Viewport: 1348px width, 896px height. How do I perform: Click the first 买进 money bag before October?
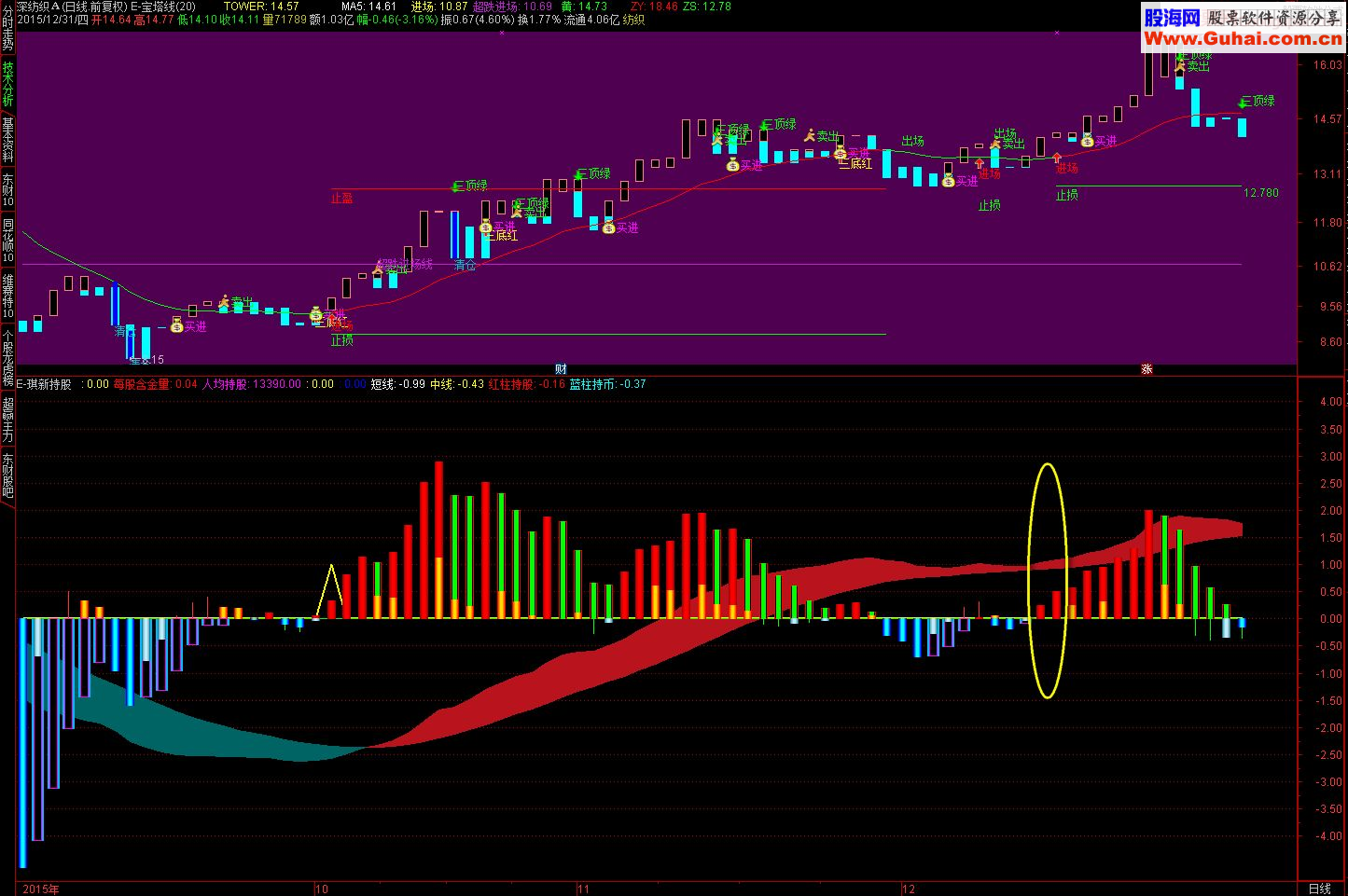click(176, 326)
